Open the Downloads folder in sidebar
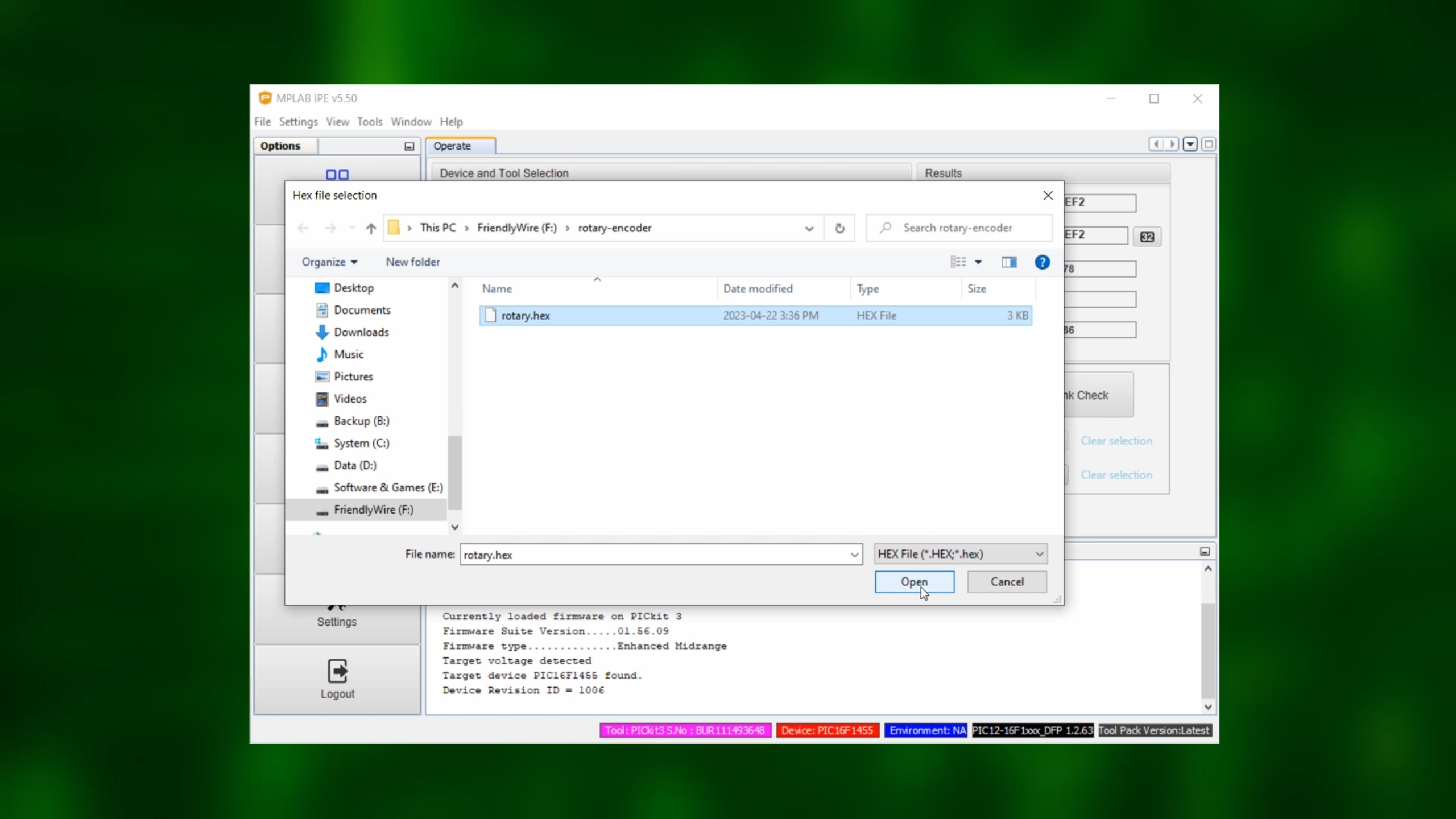This screenshot has width=1456, height=819. pyautogui.click(x=361, y=332)
